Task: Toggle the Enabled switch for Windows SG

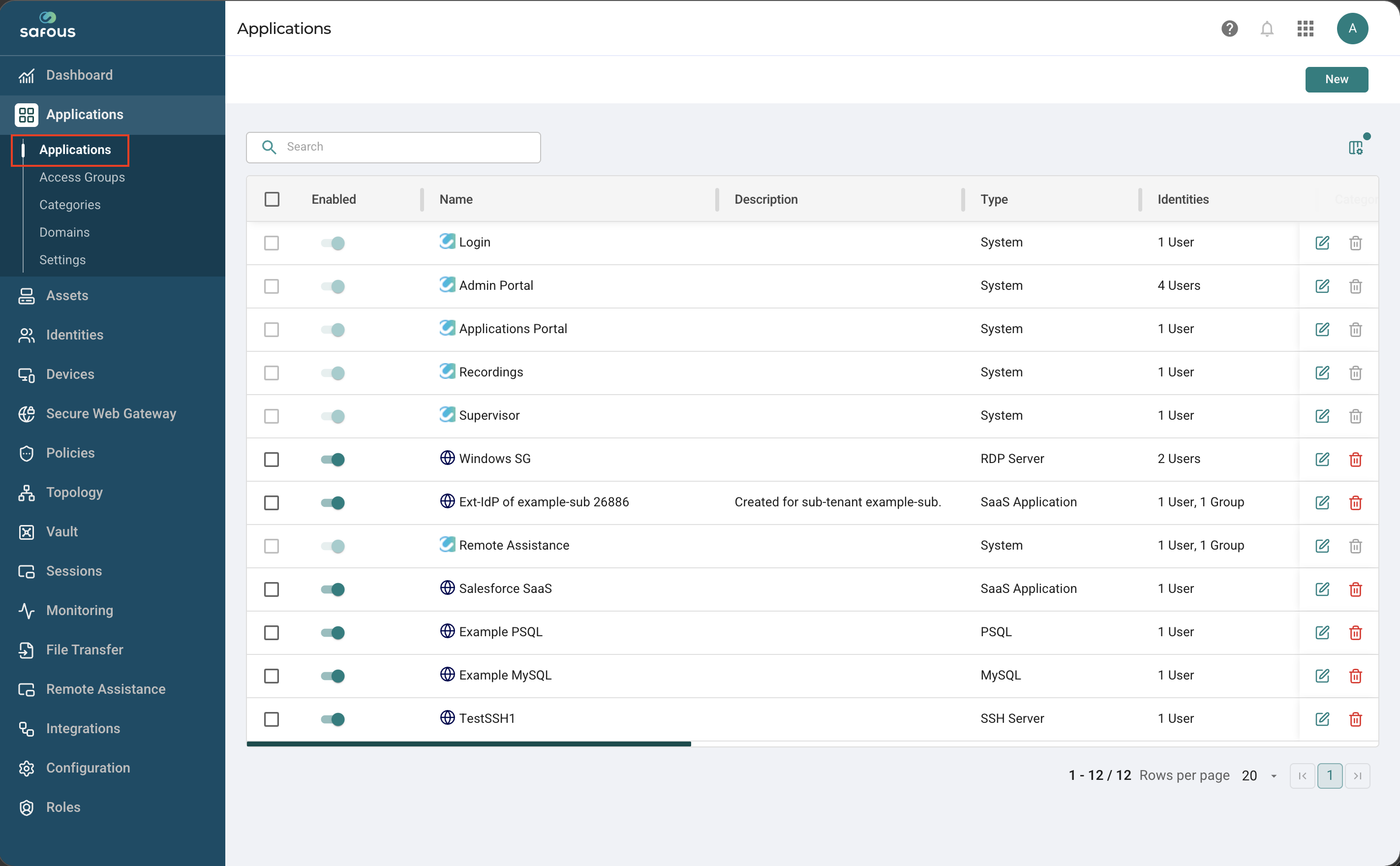Action: pyautogui.click(x=333, y=460)
